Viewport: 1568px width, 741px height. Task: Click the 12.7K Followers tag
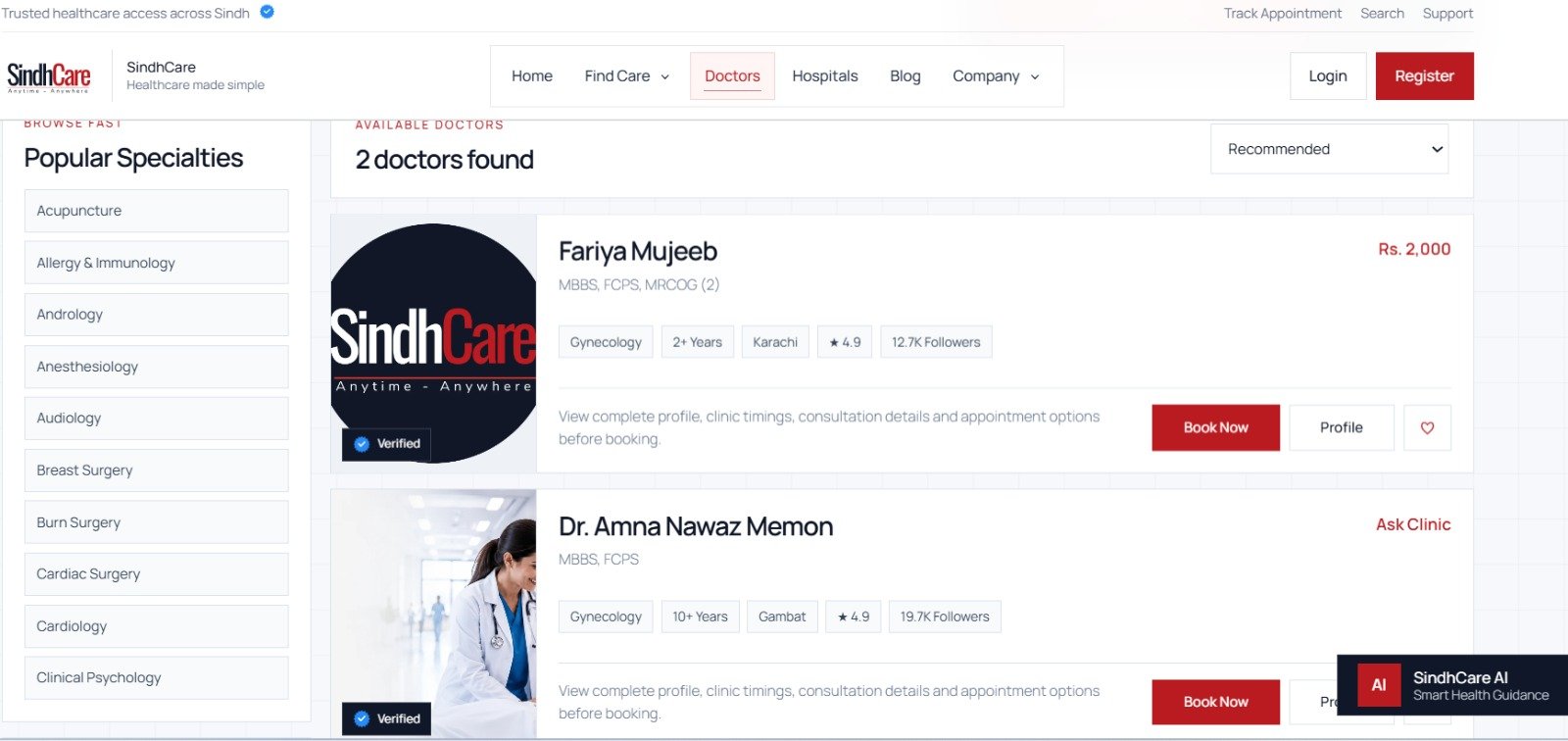pyautogui.click(x=936, y=342)
